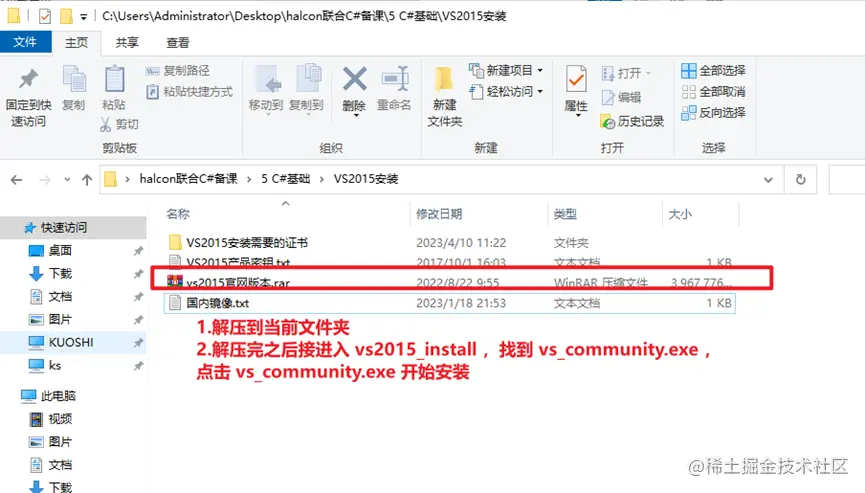The width and height of the screenshot is (865, 493).
Task: Switch to the Home (主页) tab
Action: point(76,43)
